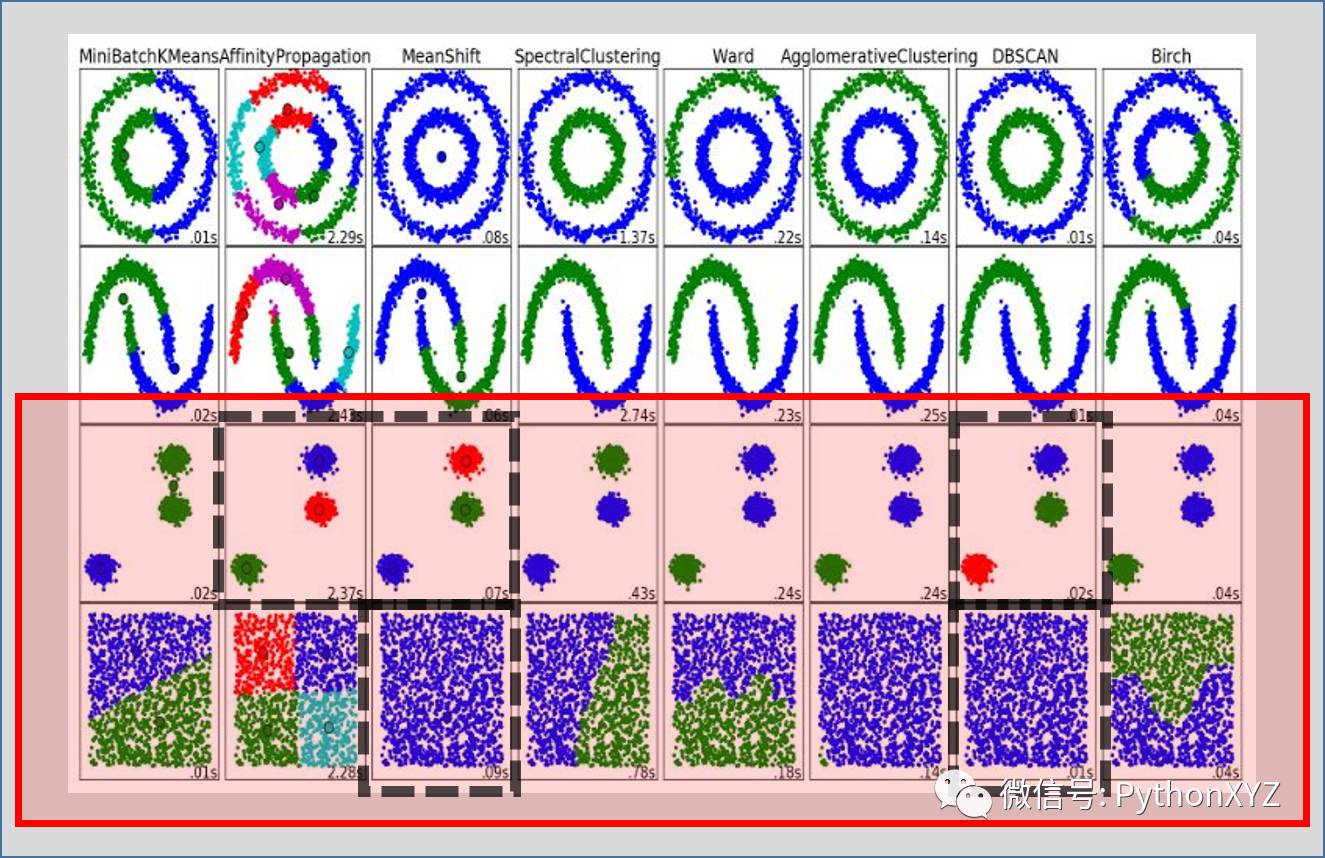Screen dimensions: 1325x858
Task: Select the SpectralClustering concentric circles plot
Action: coord(588,157)
